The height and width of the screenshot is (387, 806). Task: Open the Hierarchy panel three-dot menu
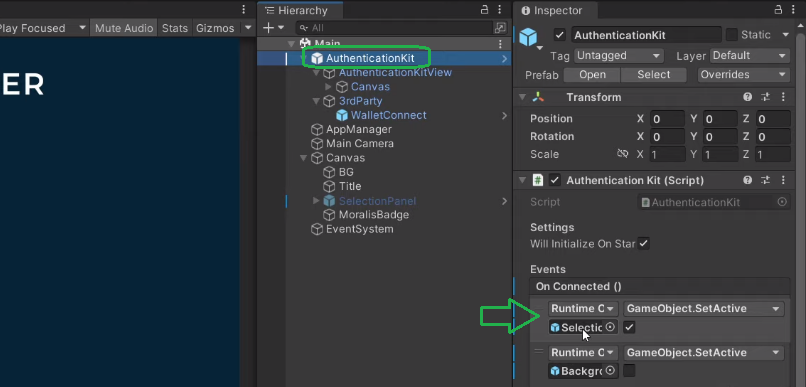(501, 10)
